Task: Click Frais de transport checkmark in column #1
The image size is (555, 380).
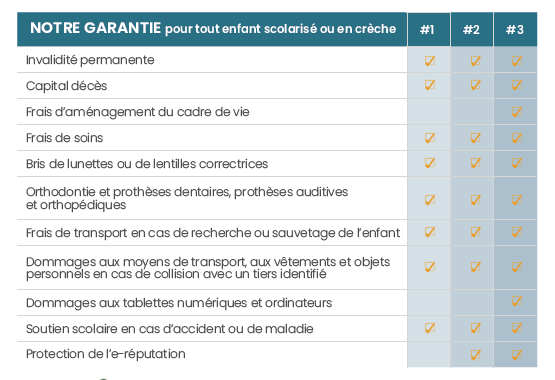Action: coord(430,232)
